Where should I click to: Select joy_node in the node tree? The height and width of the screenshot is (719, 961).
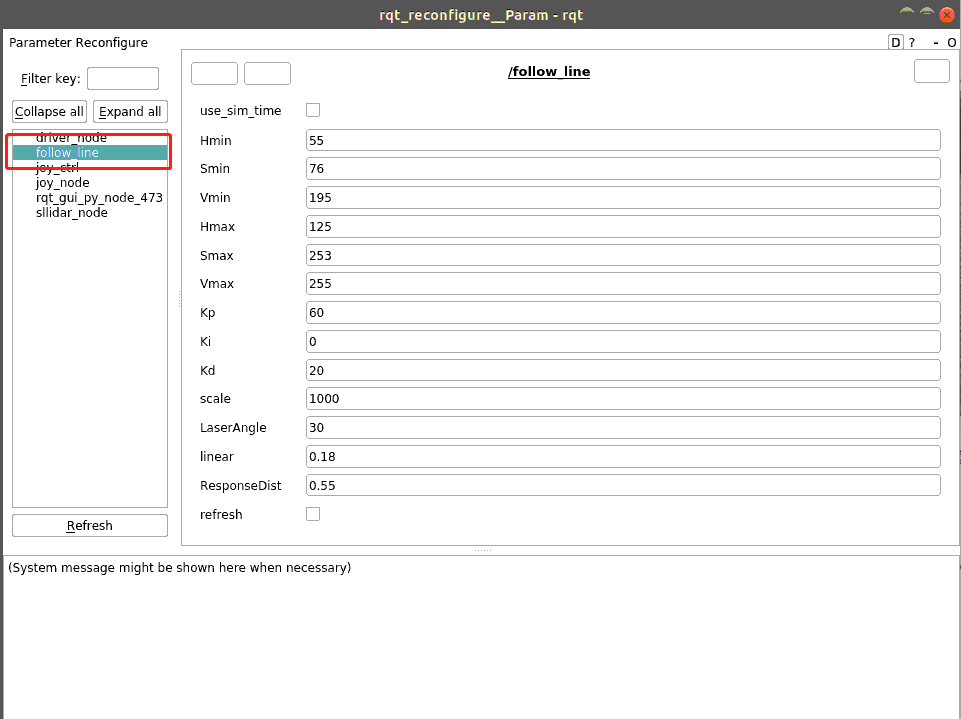(x=63, y=183)
